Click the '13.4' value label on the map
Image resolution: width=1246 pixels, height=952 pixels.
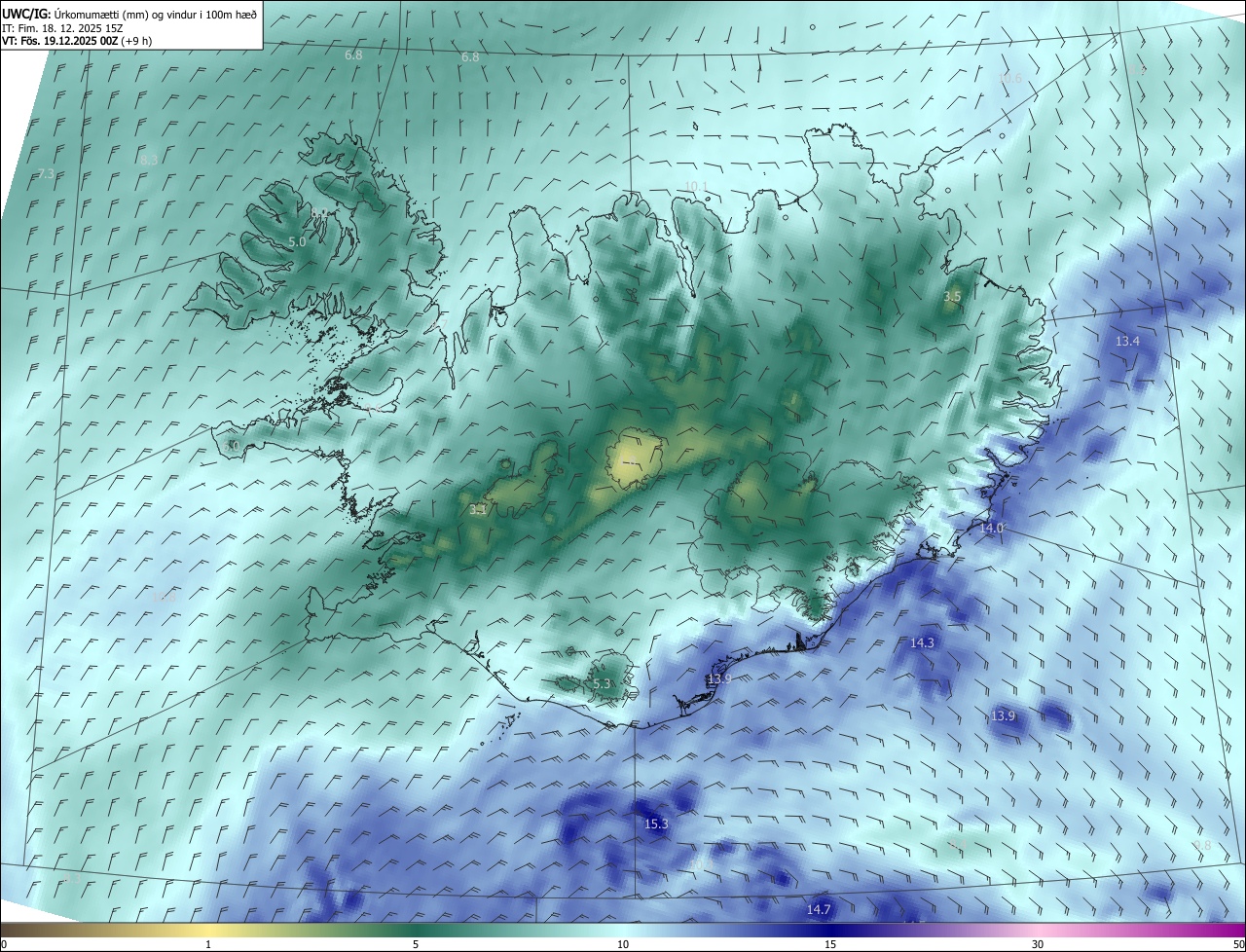pos(1127,342)
